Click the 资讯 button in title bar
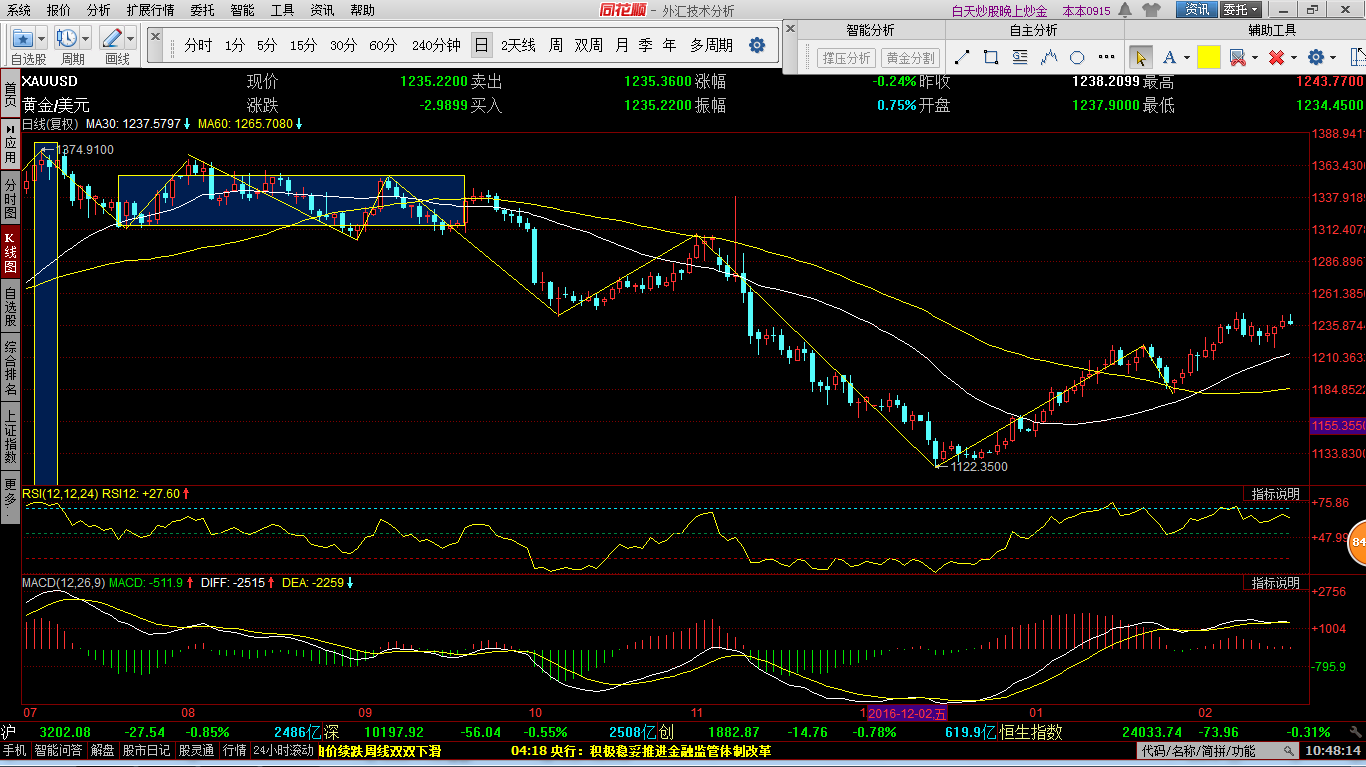The image size is (1366, 767). click(1196, 10)
